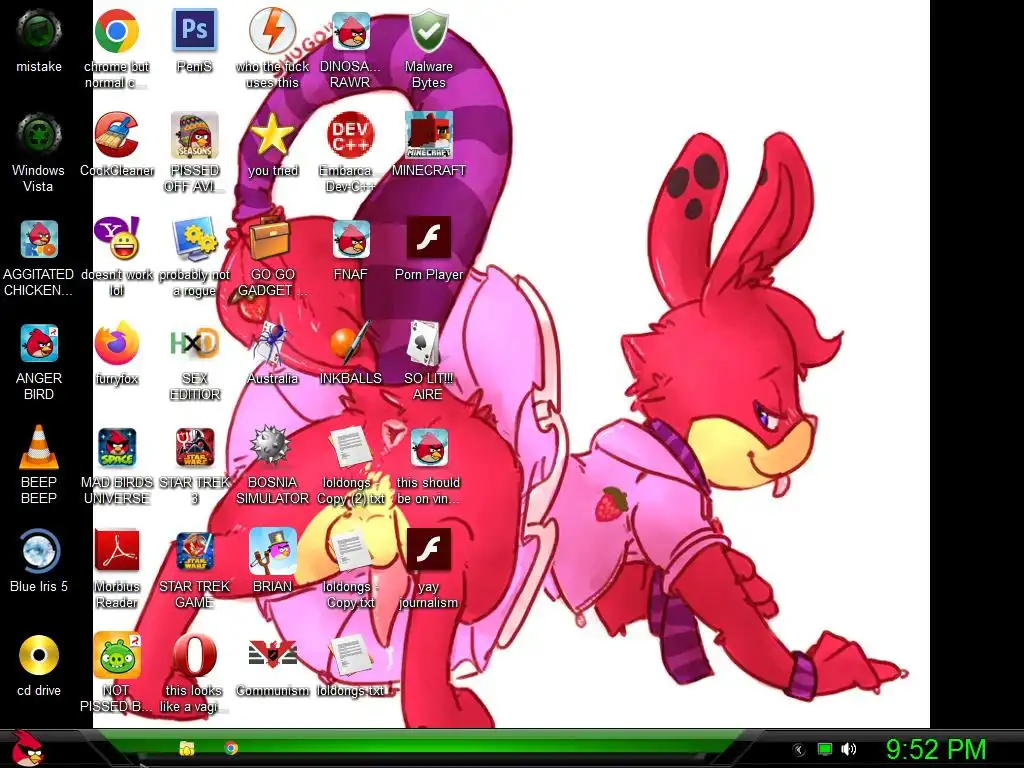
Task: Open the briefcase icon 'GO GO GADGET'
Action: pos(270,238)
